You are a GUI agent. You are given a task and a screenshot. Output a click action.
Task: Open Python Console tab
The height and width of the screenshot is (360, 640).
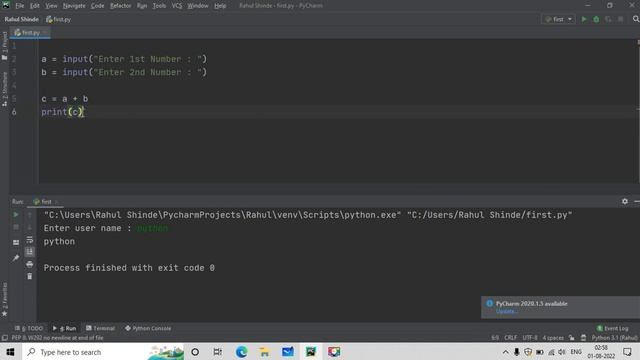[148, 328]
